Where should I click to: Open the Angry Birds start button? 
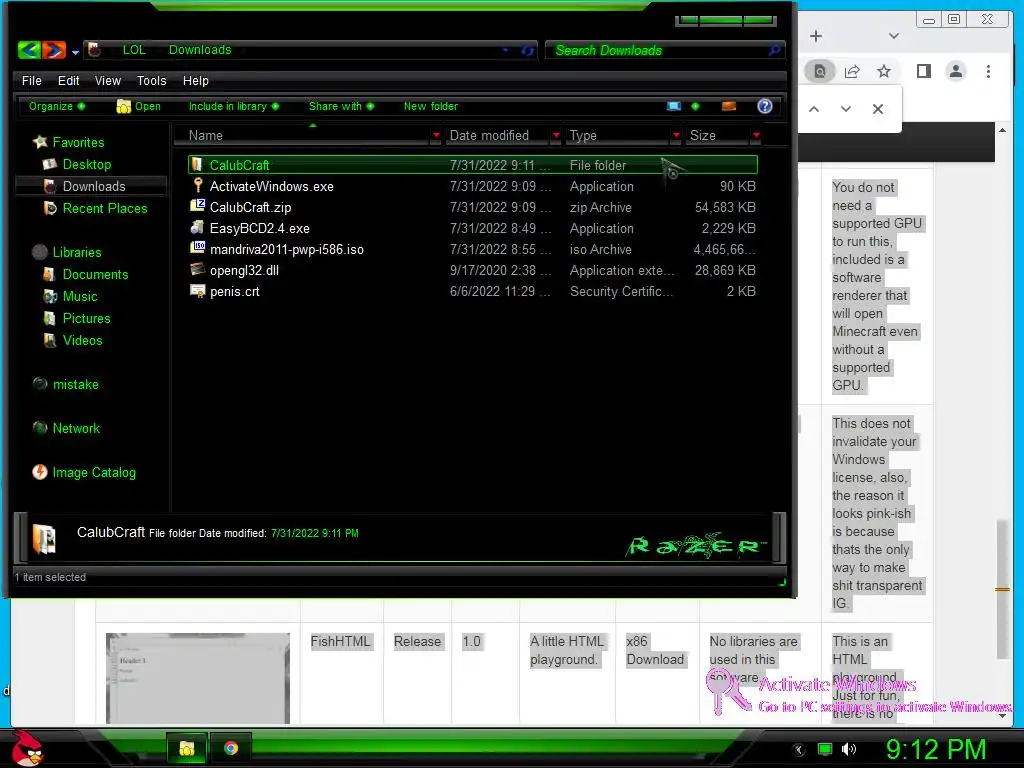tap(27, 748)
